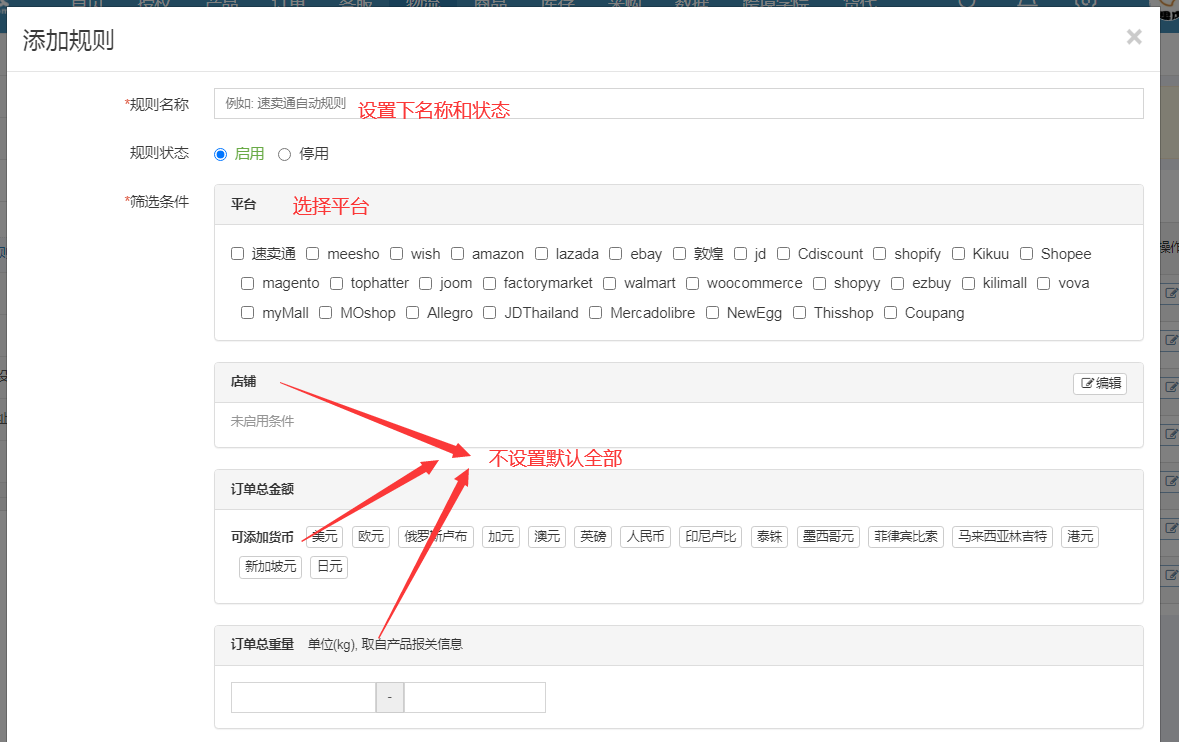The image size is (1179, 742).
Task: Add the 新加坡元 currency tag
Action: click(270, 567)
